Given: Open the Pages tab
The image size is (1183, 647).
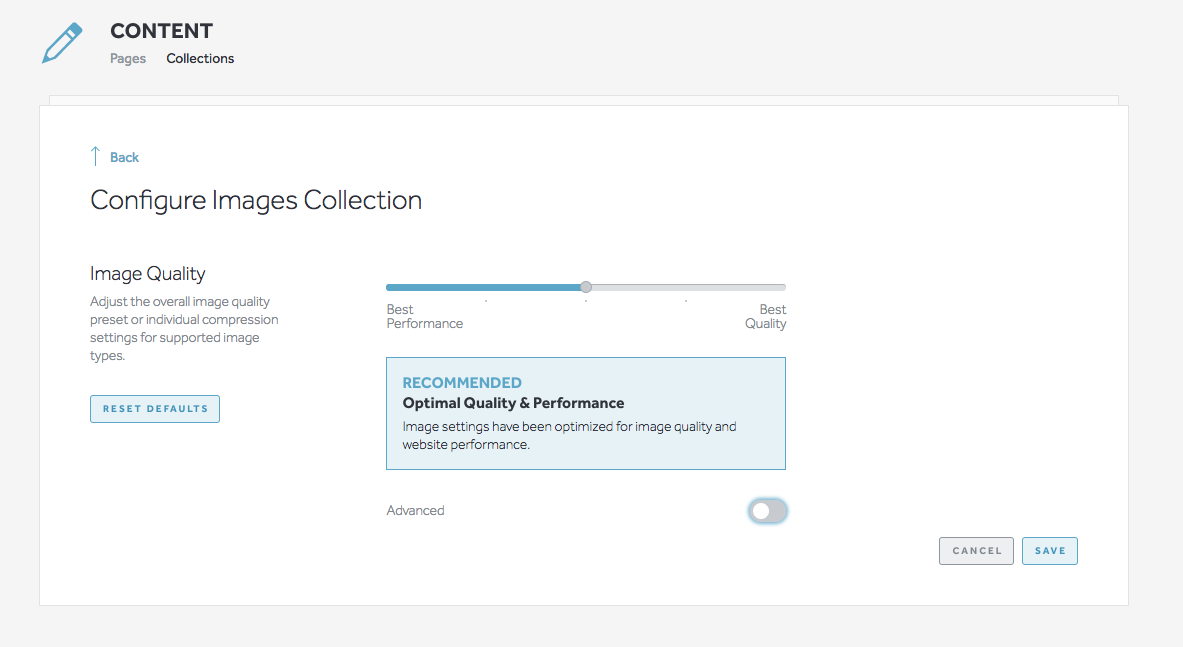Looking at the screenshot, I should pos(128,58).
